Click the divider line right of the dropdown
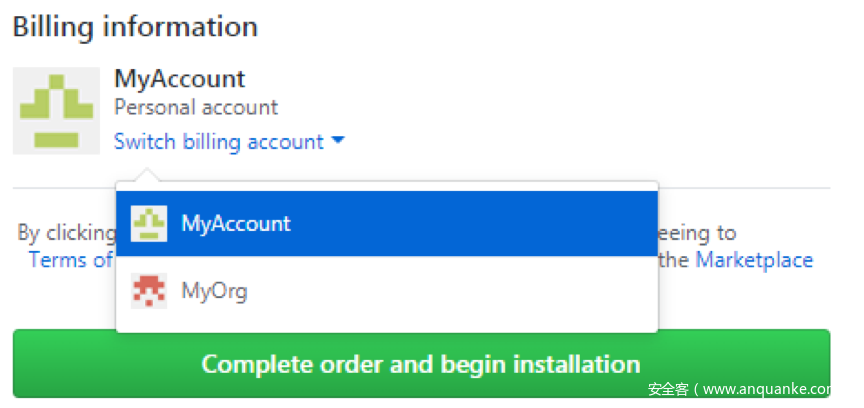 (744, 187)
